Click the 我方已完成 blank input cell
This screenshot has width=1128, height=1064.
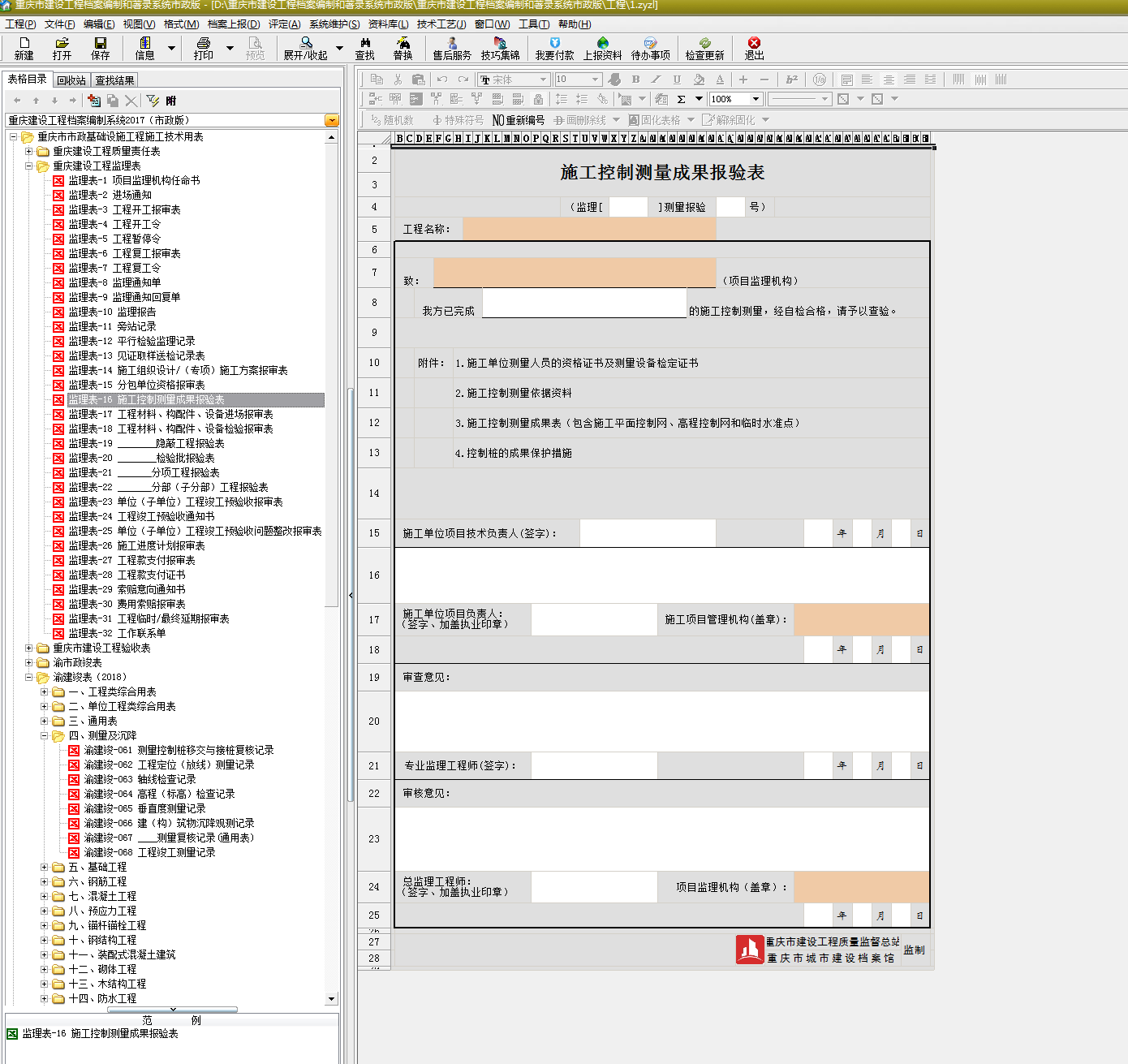point(584,303)
